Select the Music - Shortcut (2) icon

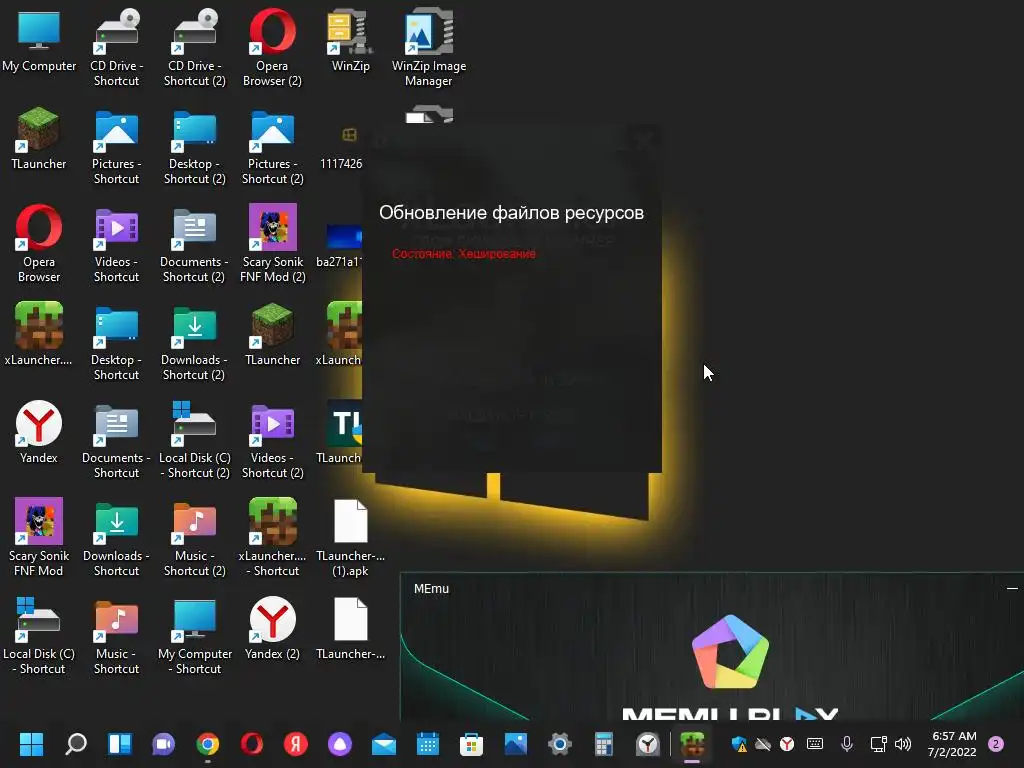(x=195, y=537)
